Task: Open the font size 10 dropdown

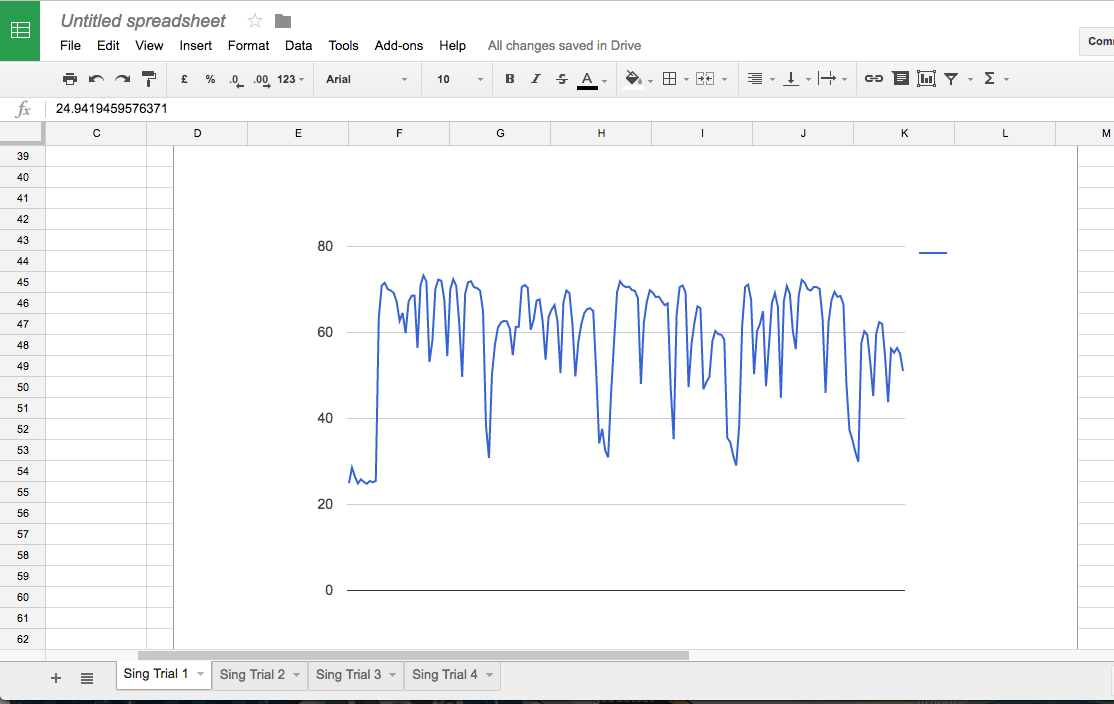Action: click(460, 79)
